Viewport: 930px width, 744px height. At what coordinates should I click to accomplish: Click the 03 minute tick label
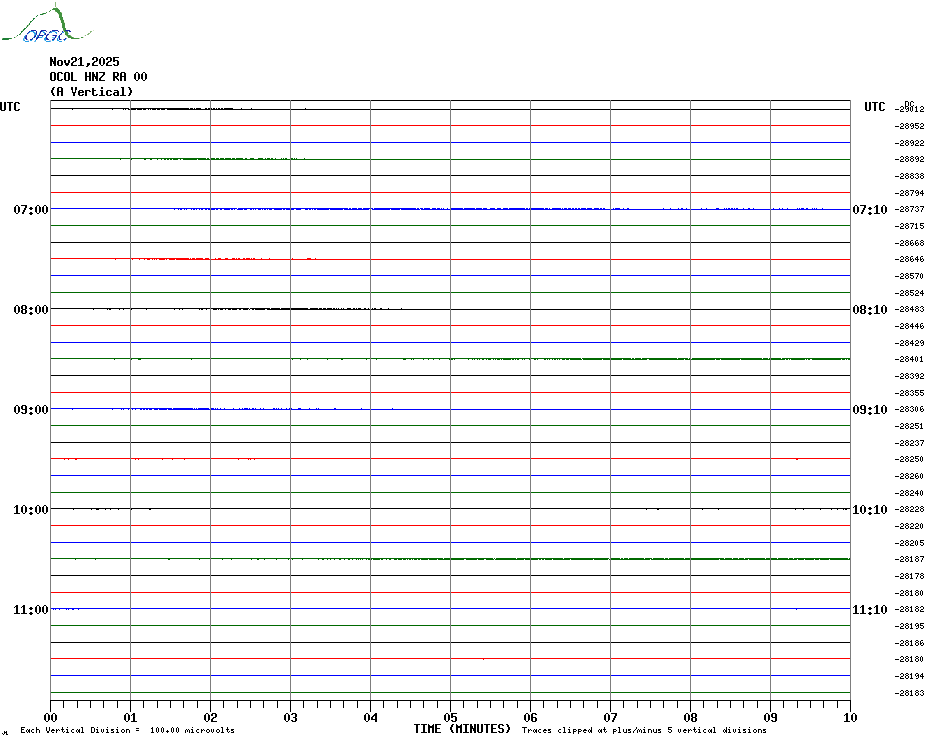(x=290, y=717)
